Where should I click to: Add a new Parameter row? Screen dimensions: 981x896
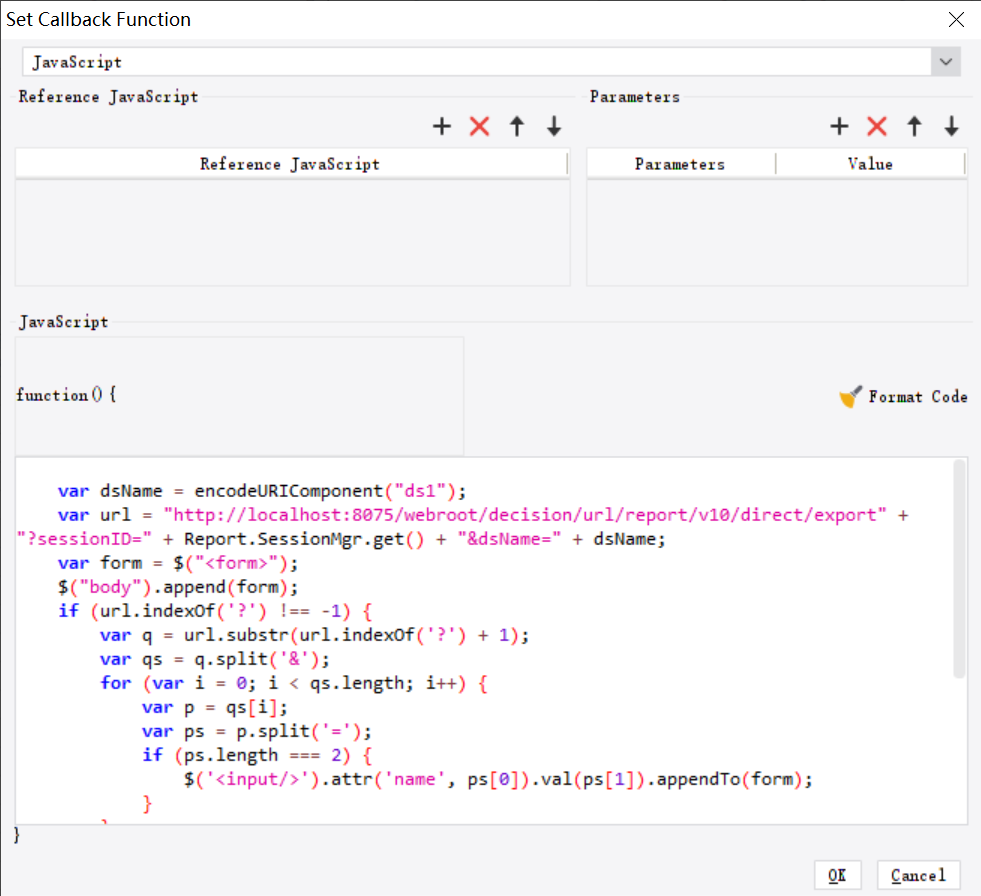click(x=839, y=126)
